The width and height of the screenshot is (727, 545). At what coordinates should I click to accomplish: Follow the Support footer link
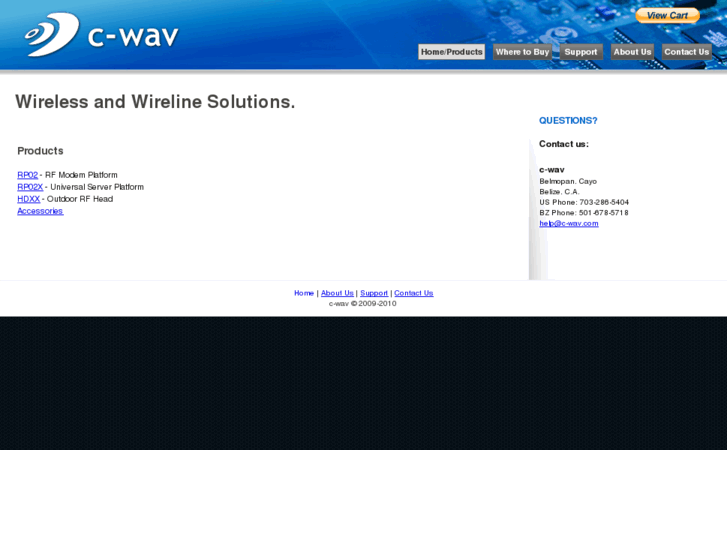(x=374, y=293)
